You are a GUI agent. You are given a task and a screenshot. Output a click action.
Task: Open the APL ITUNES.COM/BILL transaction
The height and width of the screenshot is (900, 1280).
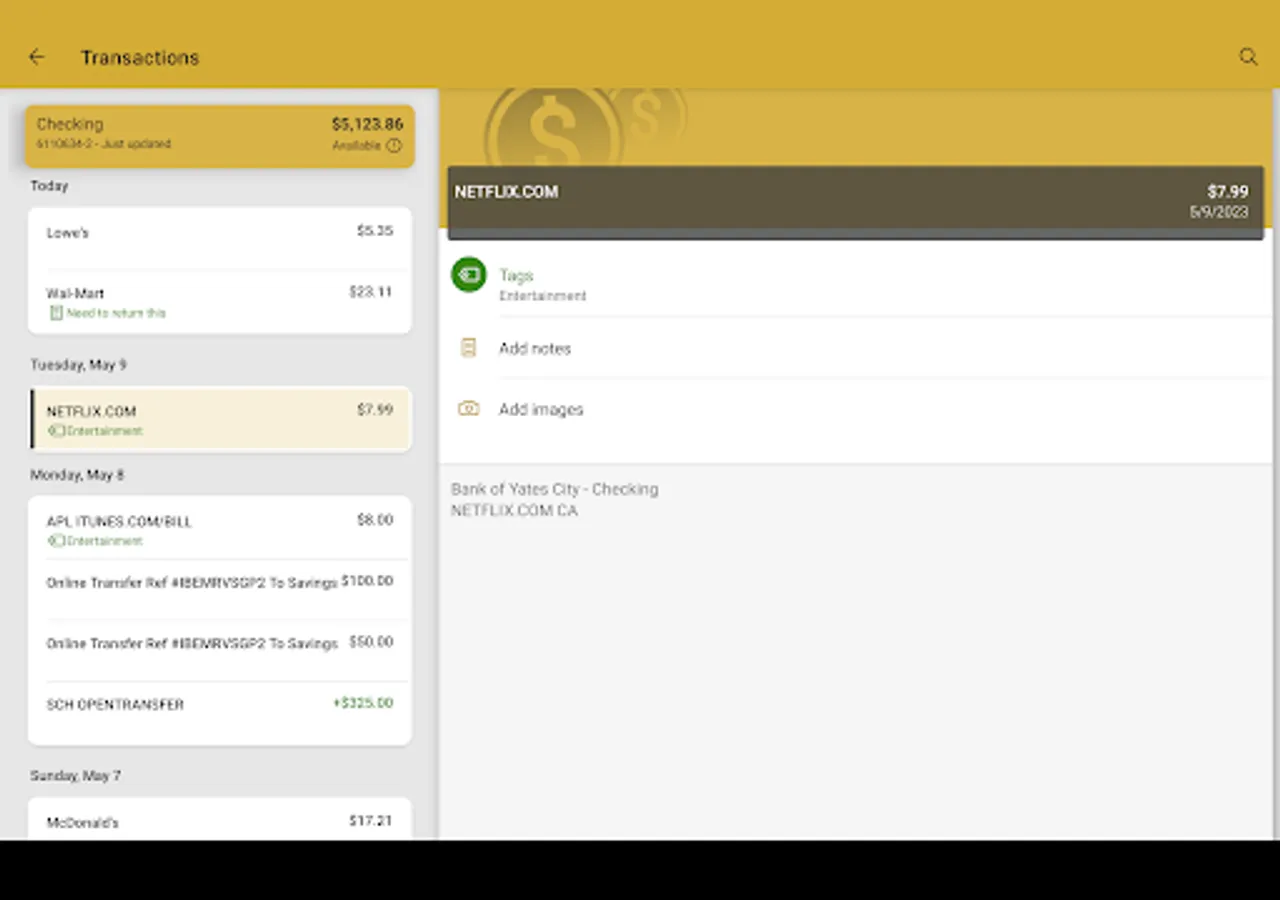pyautogui.click(x=220, y=528)
